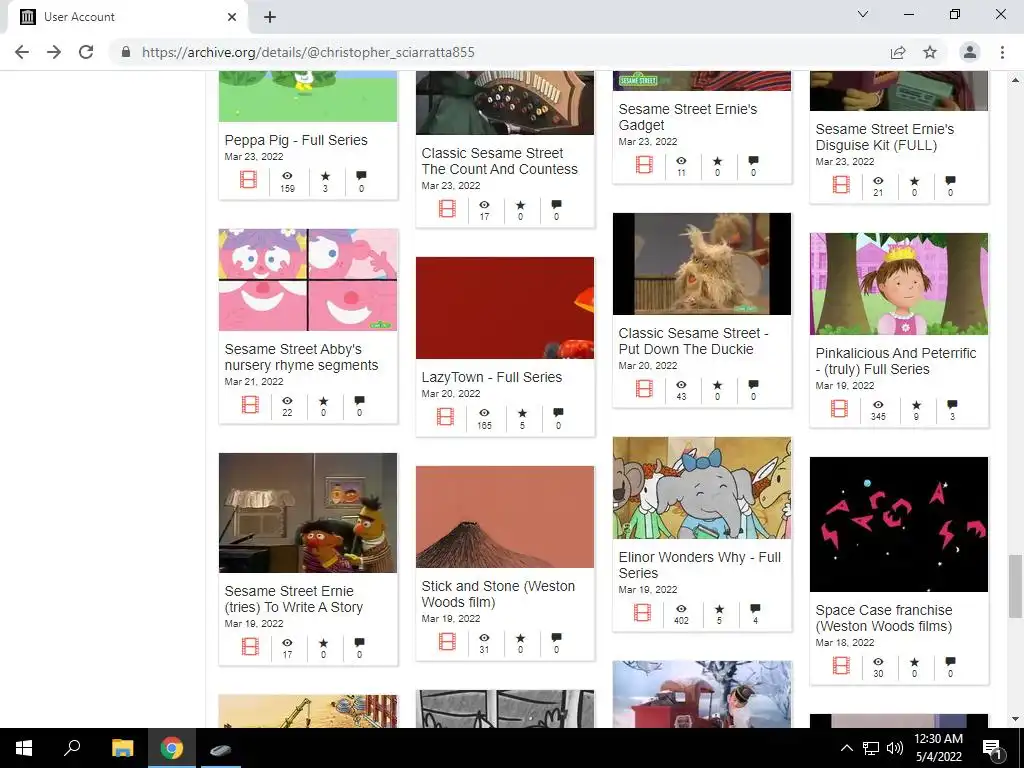1024x768 pixels.
Task: Show hidden system tray icons
Action: [846, 748]
